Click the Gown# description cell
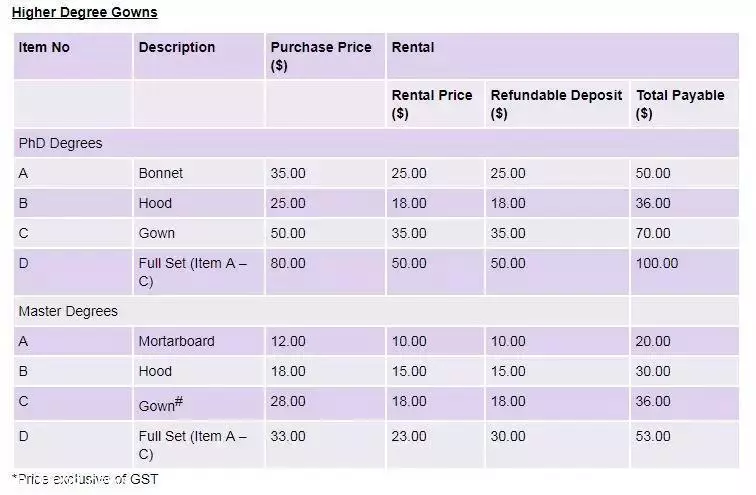Image resolution: width=756 pixels, height=495 pixels. [199, 403]
